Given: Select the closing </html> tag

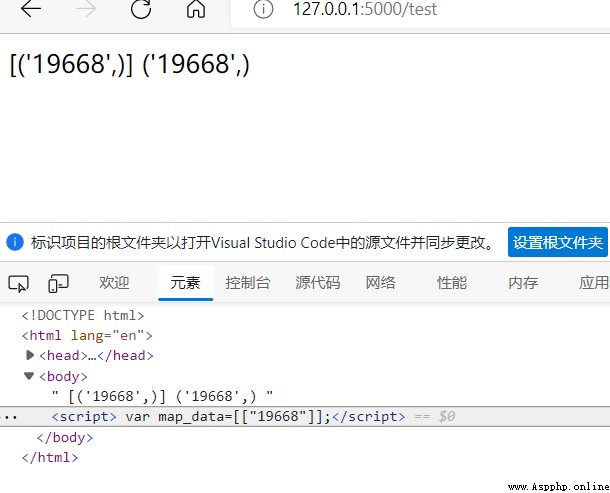Looking at the screenshot, I should coord(50,457).
